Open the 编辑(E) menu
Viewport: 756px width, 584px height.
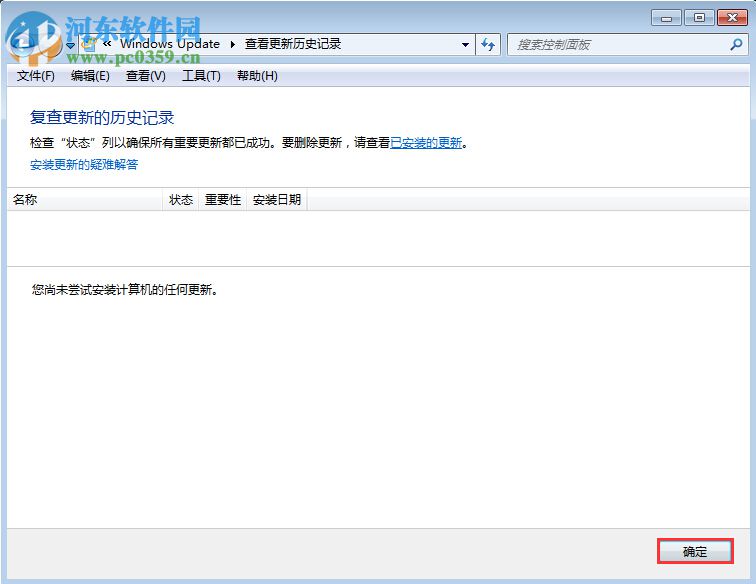tap(90, 76)
